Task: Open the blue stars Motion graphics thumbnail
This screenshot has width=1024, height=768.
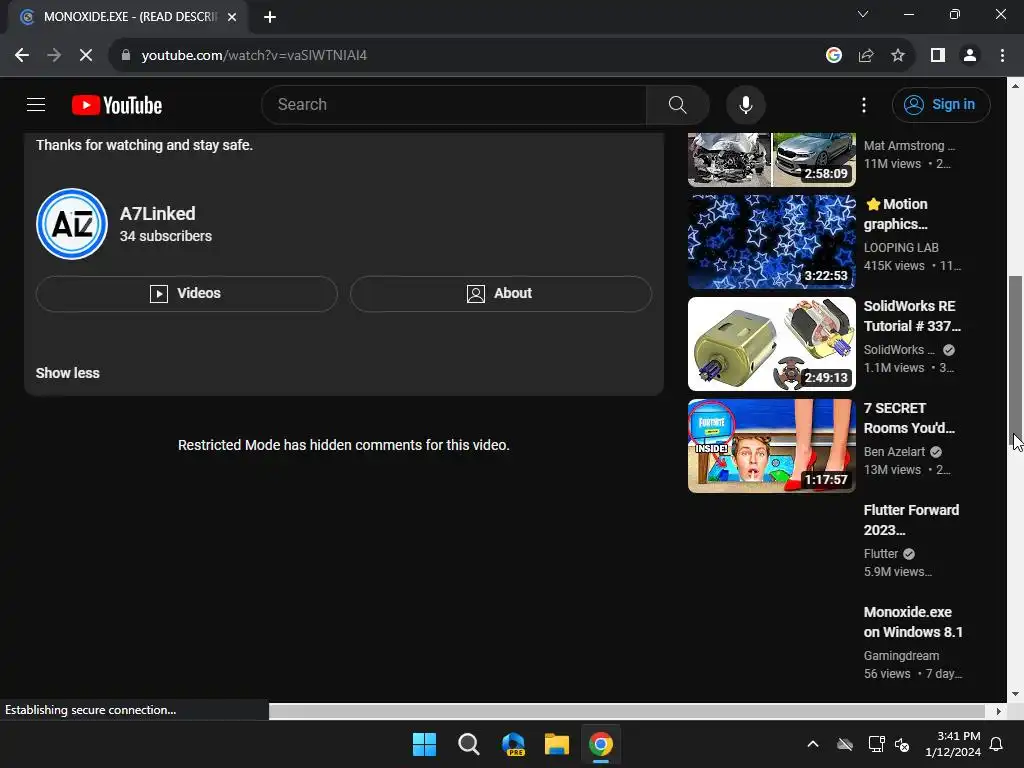Action: [x=771, y=242]
